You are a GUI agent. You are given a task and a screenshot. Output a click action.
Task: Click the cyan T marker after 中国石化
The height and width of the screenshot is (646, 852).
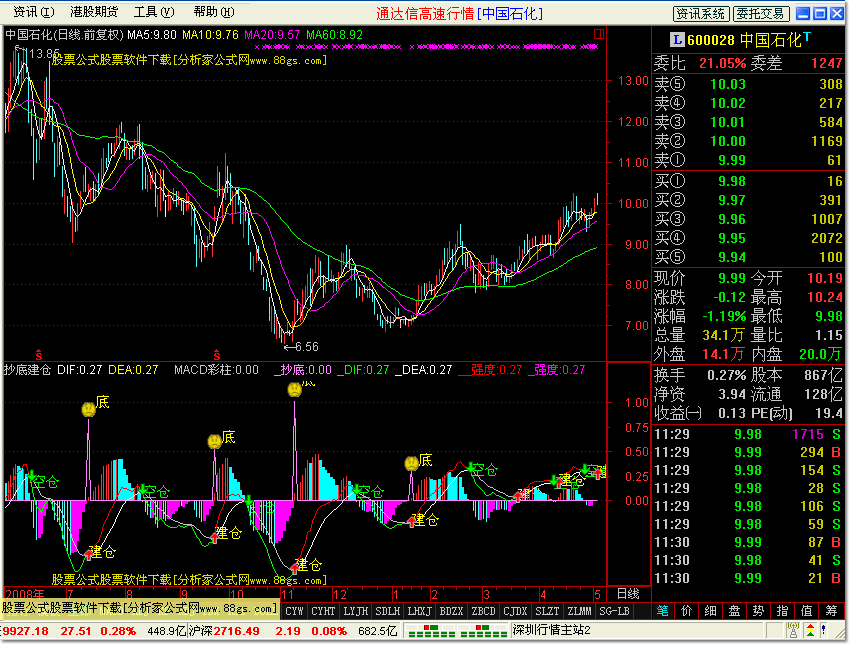point(807,36)
